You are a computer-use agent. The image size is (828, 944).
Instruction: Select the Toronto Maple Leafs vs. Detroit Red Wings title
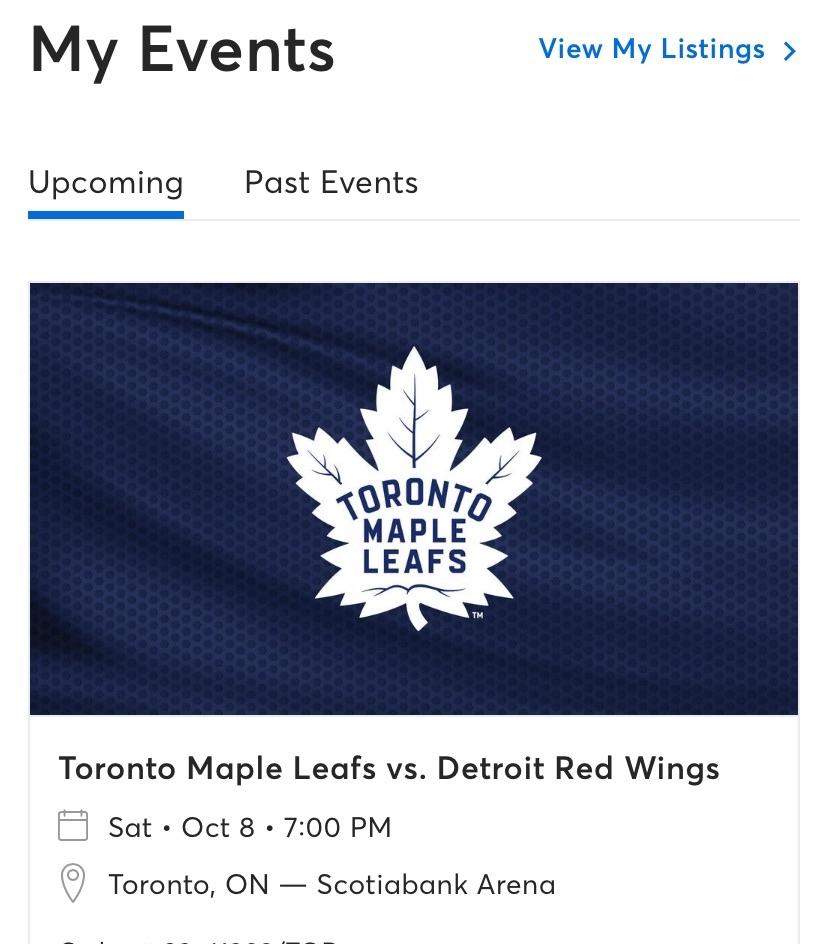coord(389,768)
